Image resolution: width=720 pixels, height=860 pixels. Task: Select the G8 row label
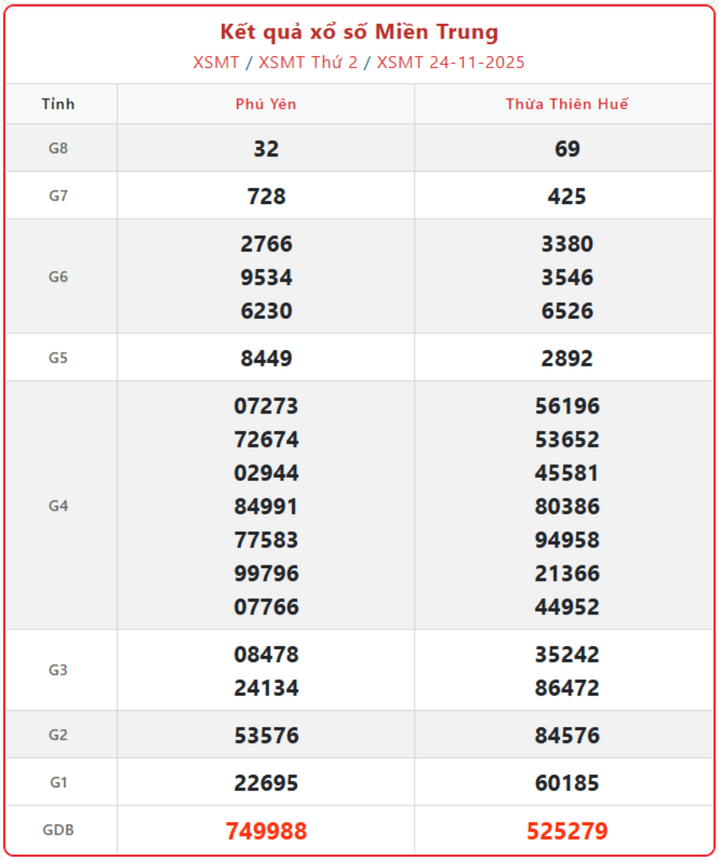click(59, 148)
